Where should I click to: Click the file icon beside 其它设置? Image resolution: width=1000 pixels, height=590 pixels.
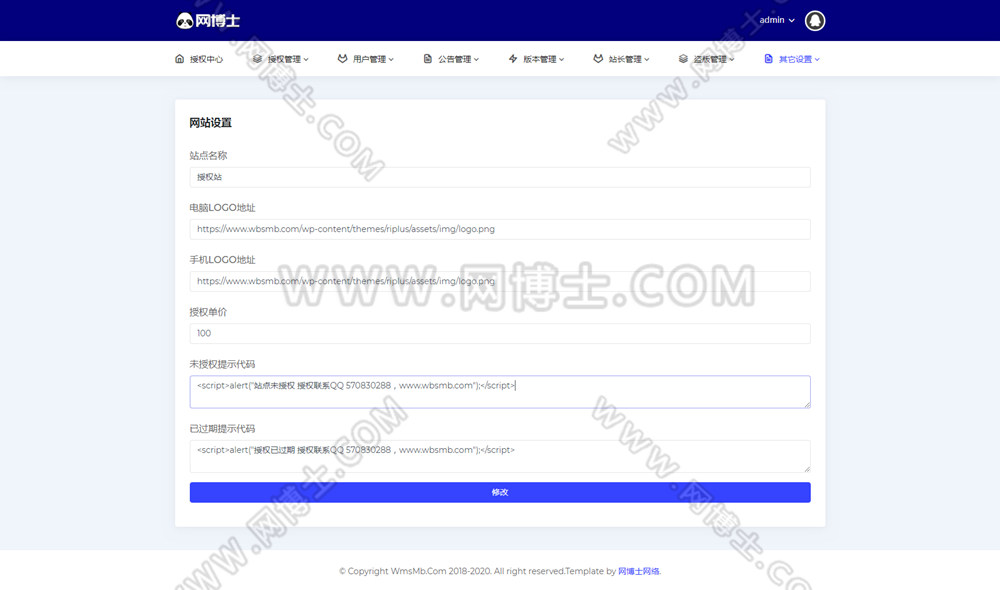click(x=768, y=59)
